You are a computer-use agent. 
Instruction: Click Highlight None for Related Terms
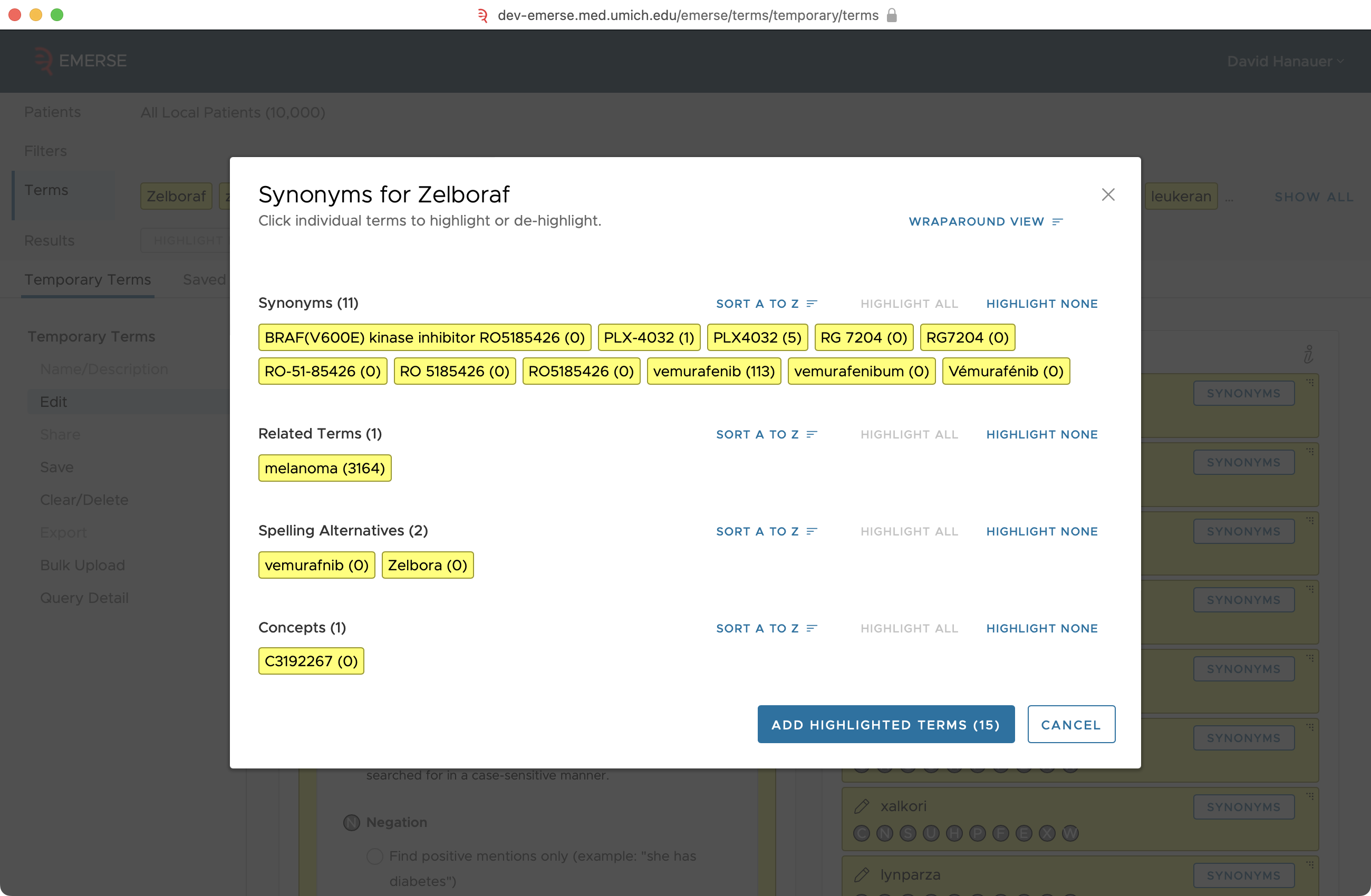coord(1041,434)
